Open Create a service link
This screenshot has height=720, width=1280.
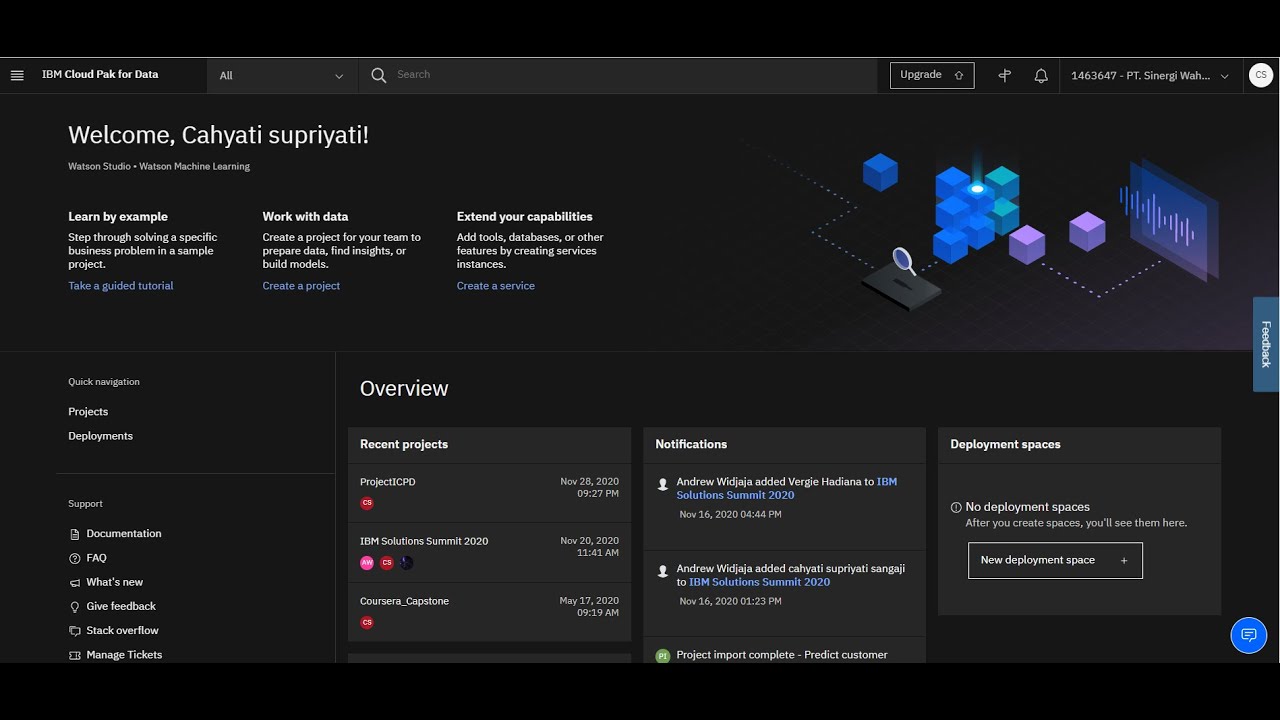[x=496, y=286]
